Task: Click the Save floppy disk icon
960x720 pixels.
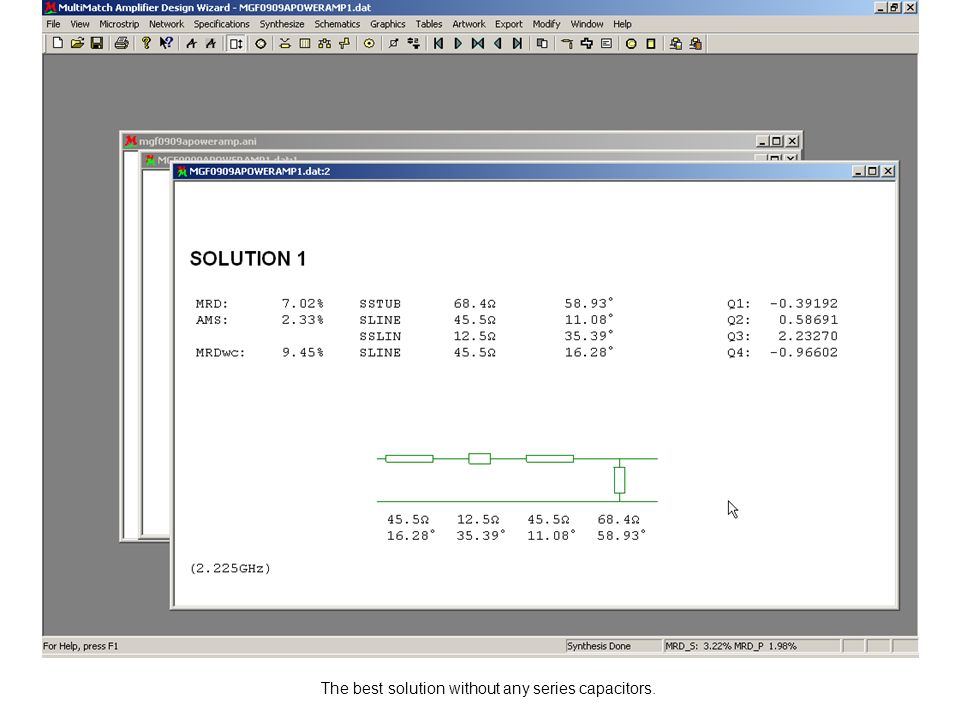Action: pos(97,43)
